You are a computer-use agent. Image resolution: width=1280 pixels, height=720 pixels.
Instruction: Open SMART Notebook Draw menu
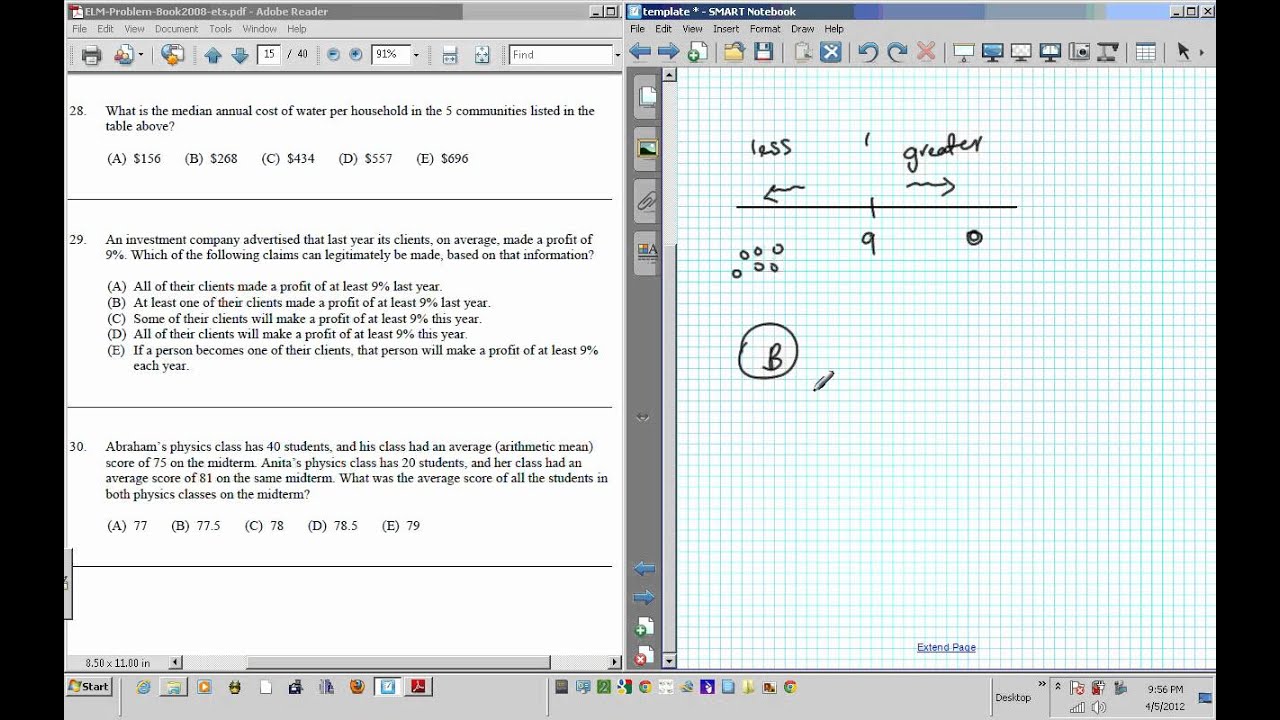pyautogui.click(x=802, y=29)
